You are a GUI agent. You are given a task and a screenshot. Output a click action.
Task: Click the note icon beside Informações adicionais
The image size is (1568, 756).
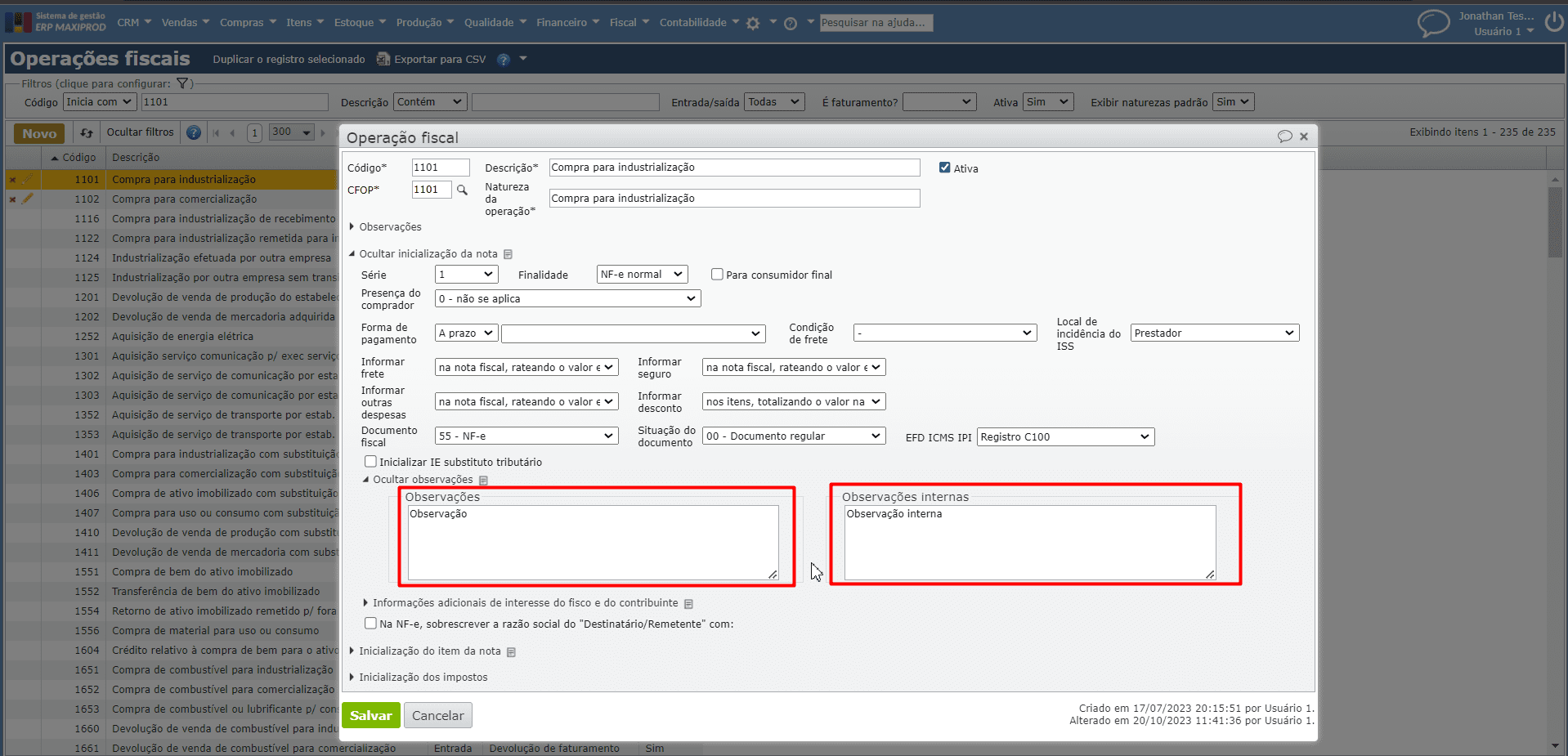point(688,604)
